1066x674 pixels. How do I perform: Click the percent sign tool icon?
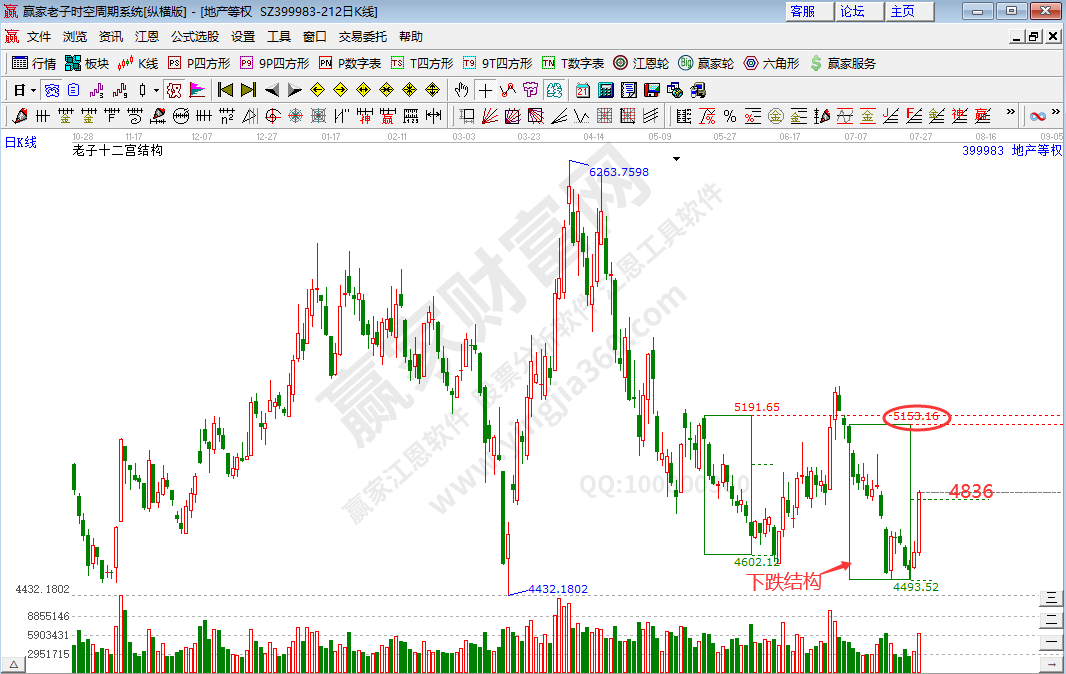pos(730,115)
